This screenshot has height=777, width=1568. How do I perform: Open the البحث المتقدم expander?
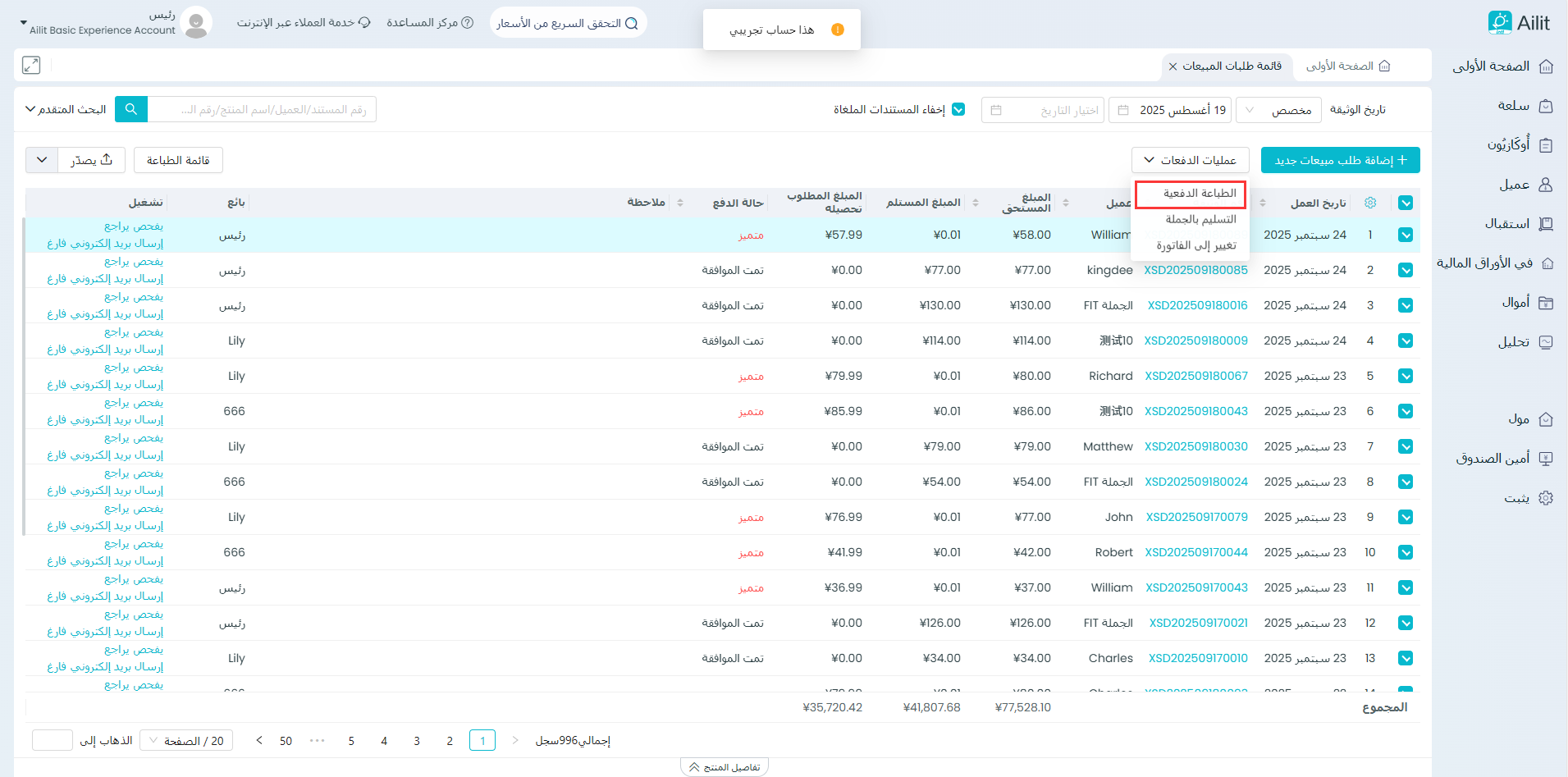66,109
